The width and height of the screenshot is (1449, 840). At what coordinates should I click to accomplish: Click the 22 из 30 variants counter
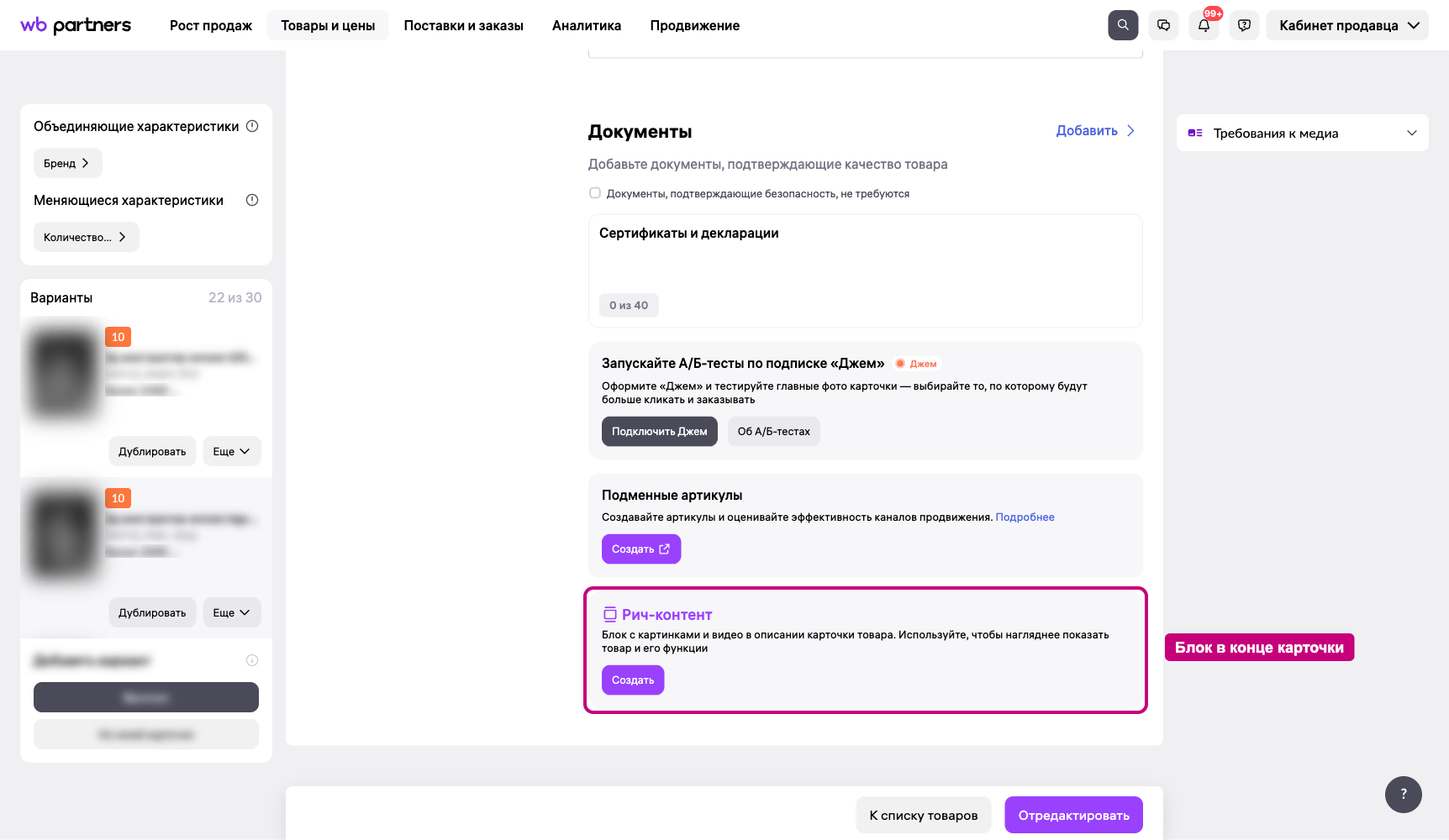[x=235, y=297]
